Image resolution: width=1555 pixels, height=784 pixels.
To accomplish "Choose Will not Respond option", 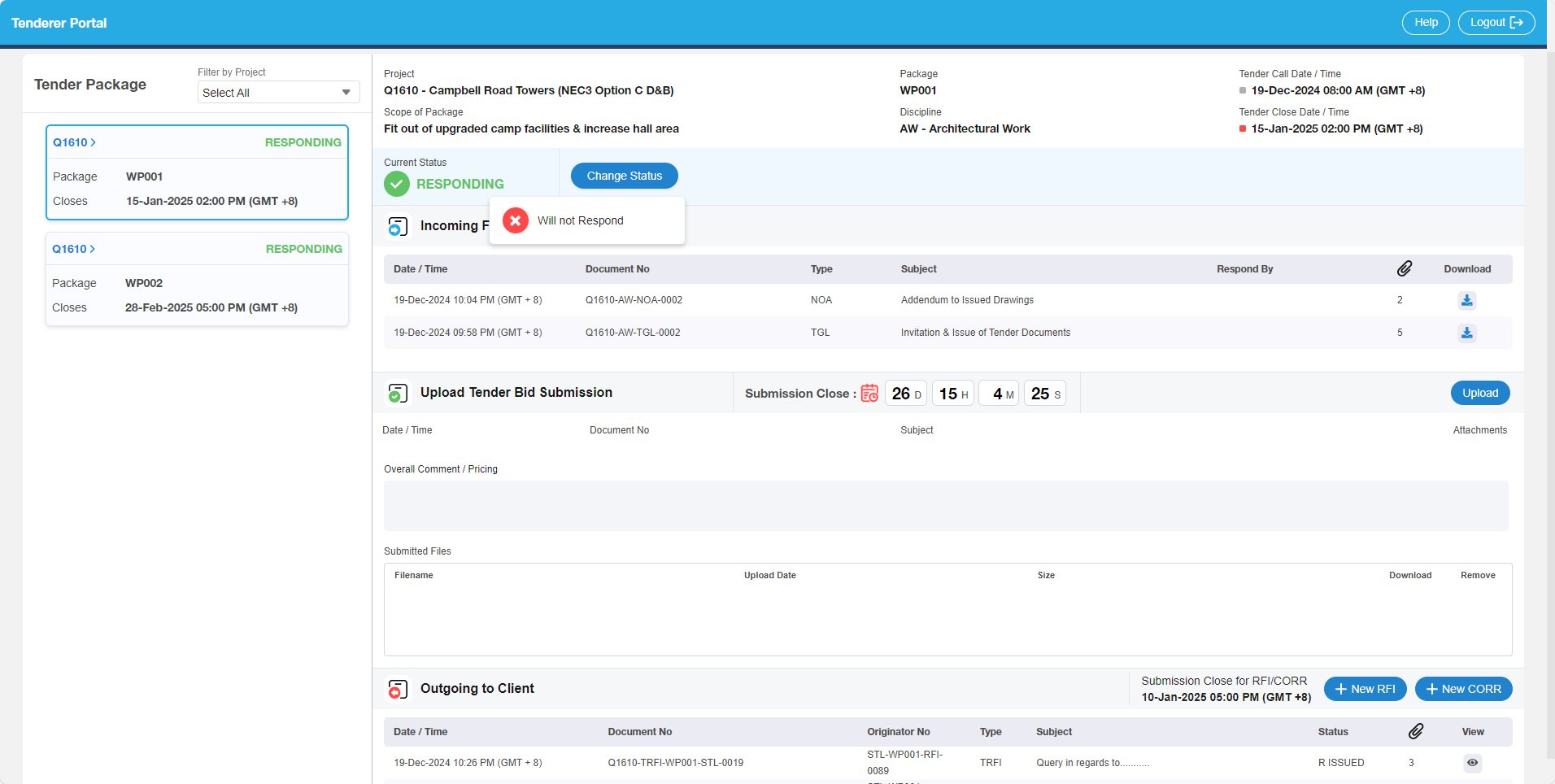I will point(587,220).
